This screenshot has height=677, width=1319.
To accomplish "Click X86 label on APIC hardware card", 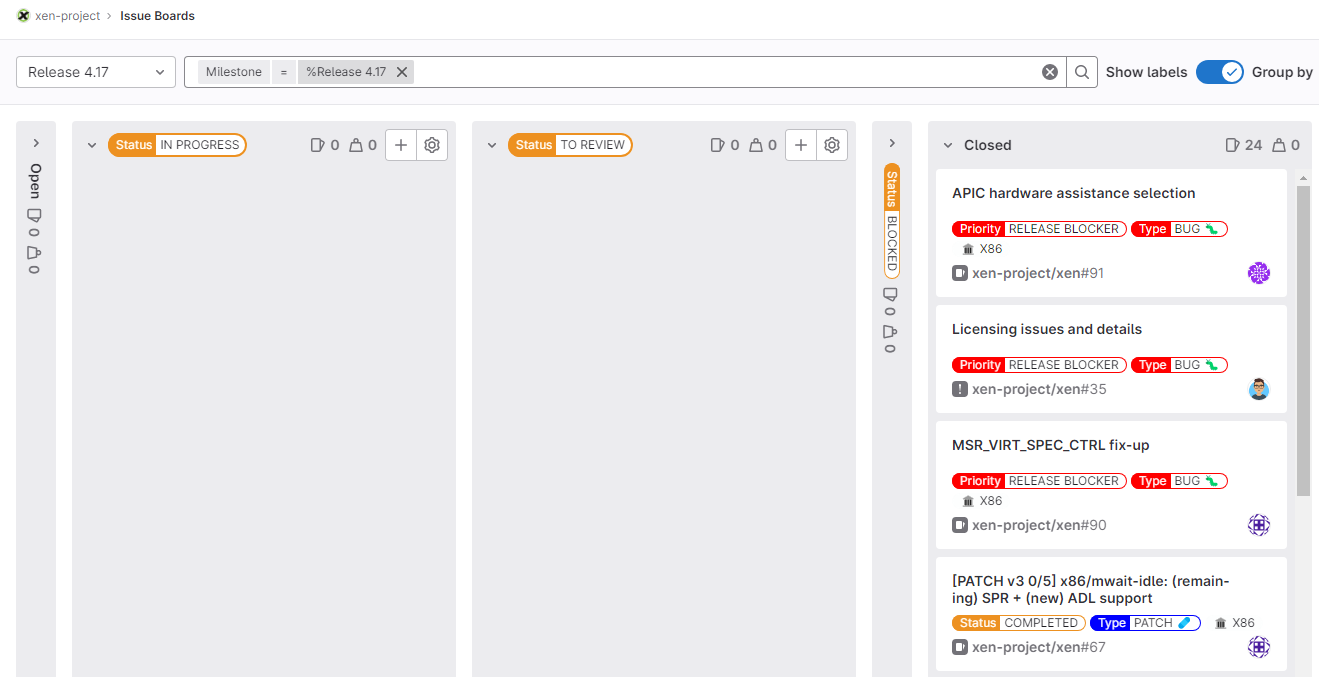I will point(982,249).
